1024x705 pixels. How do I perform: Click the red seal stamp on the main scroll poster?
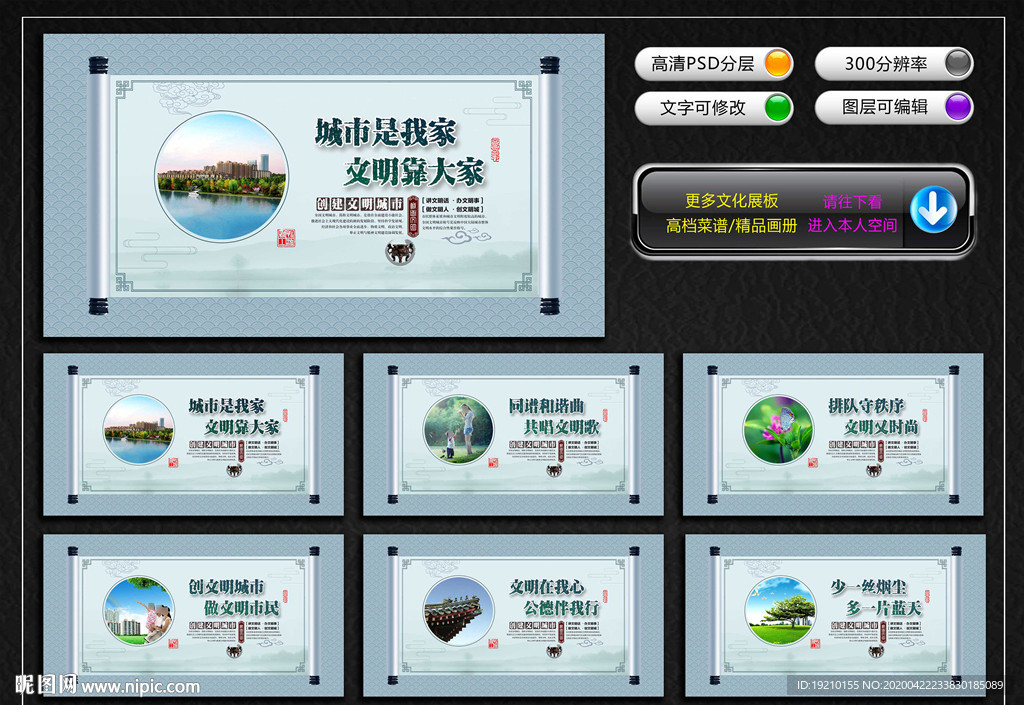[288, 240]
